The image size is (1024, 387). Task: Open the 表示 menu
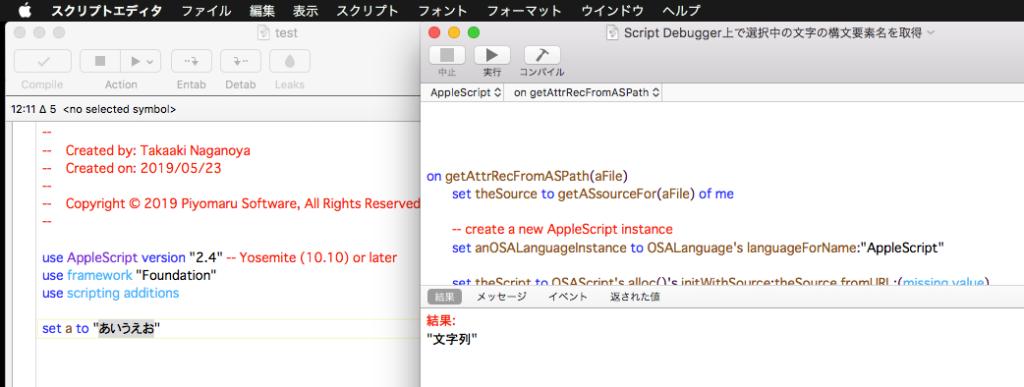[306, 10]
